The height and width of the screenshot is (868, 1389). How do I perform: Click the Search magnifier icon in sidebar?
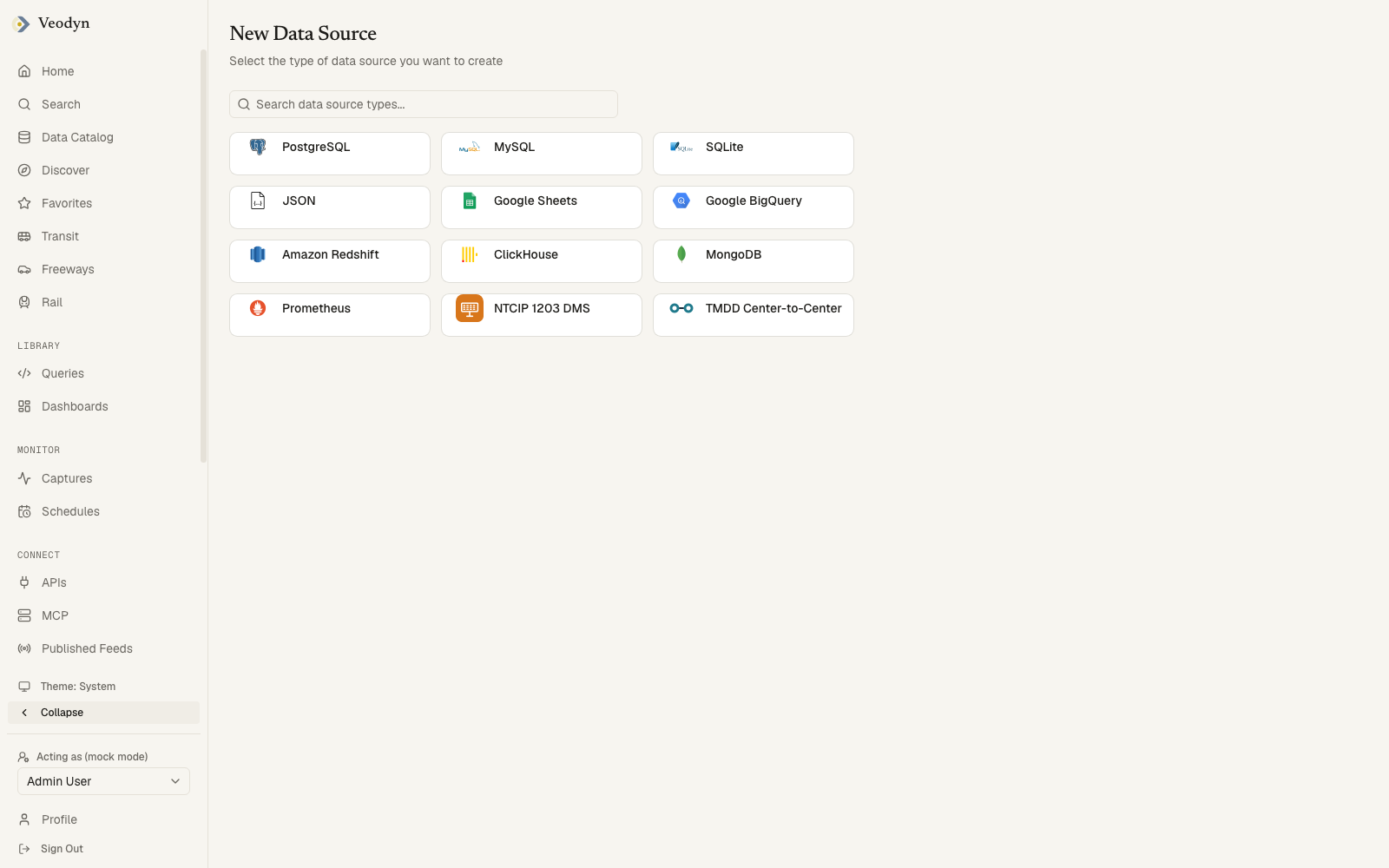[x=24, y=104]
